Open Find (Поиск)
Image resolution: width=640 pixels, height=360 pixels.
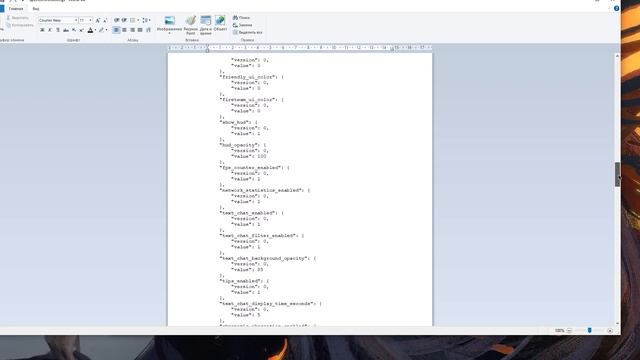pyautogui.click(x=242, y=18)
